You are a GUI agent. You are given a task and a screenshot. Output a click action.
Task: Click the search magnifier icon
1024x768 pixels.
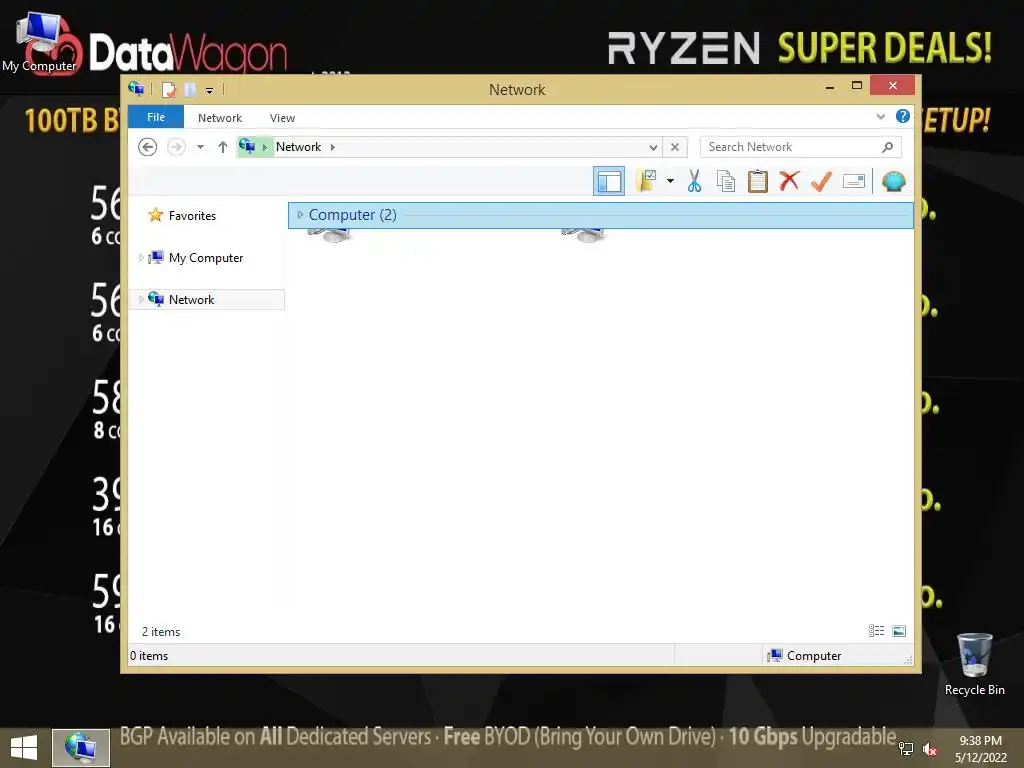point(887,147)
